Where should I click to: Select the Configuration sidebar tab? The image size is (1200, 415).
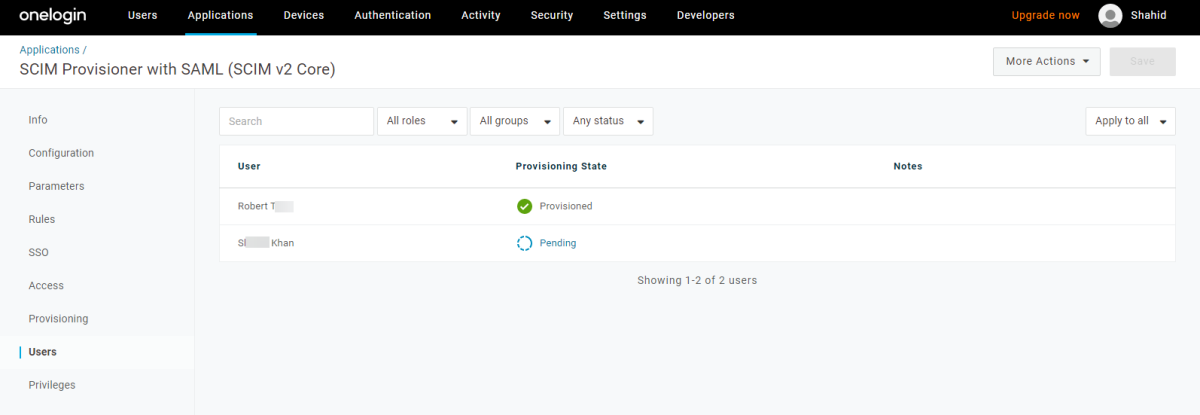(61, 153)
